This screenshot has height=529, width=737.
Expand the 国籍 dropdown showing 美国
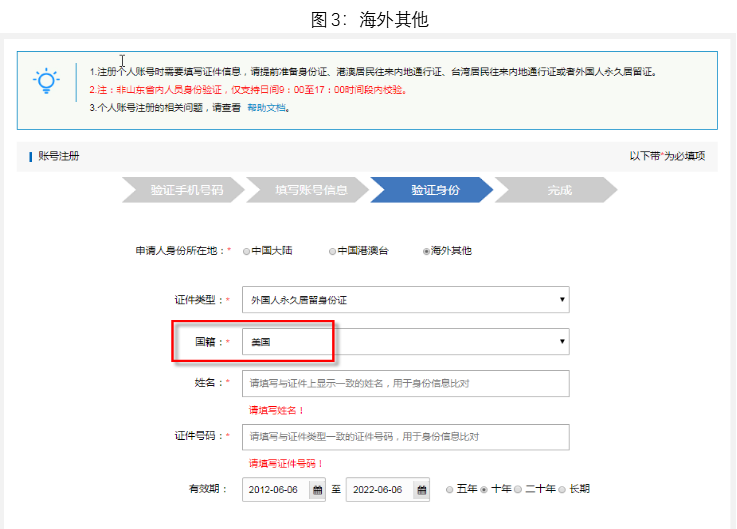tap(405, 342)
